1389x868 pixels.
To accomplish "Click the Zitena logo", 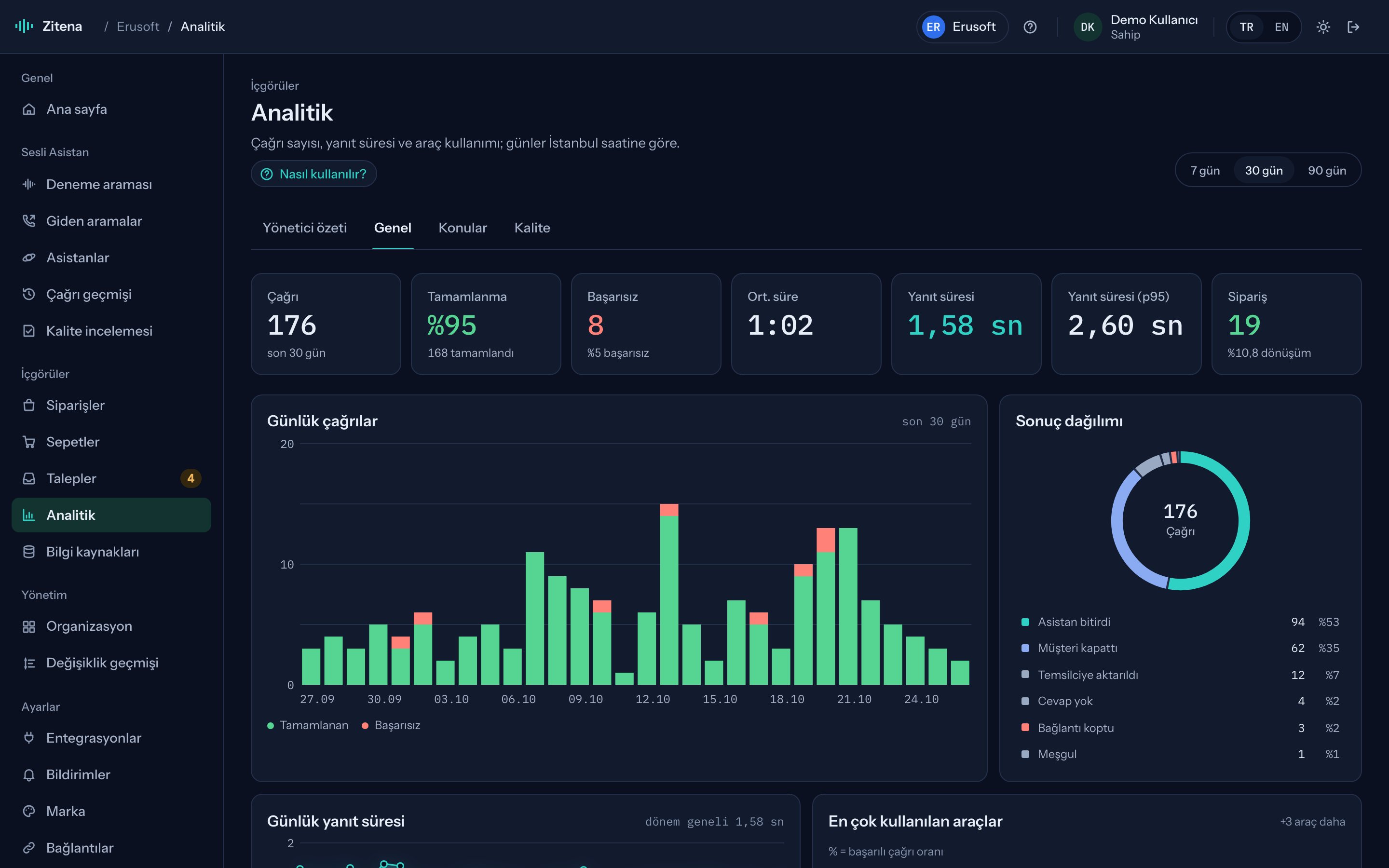I will [49, 27].
